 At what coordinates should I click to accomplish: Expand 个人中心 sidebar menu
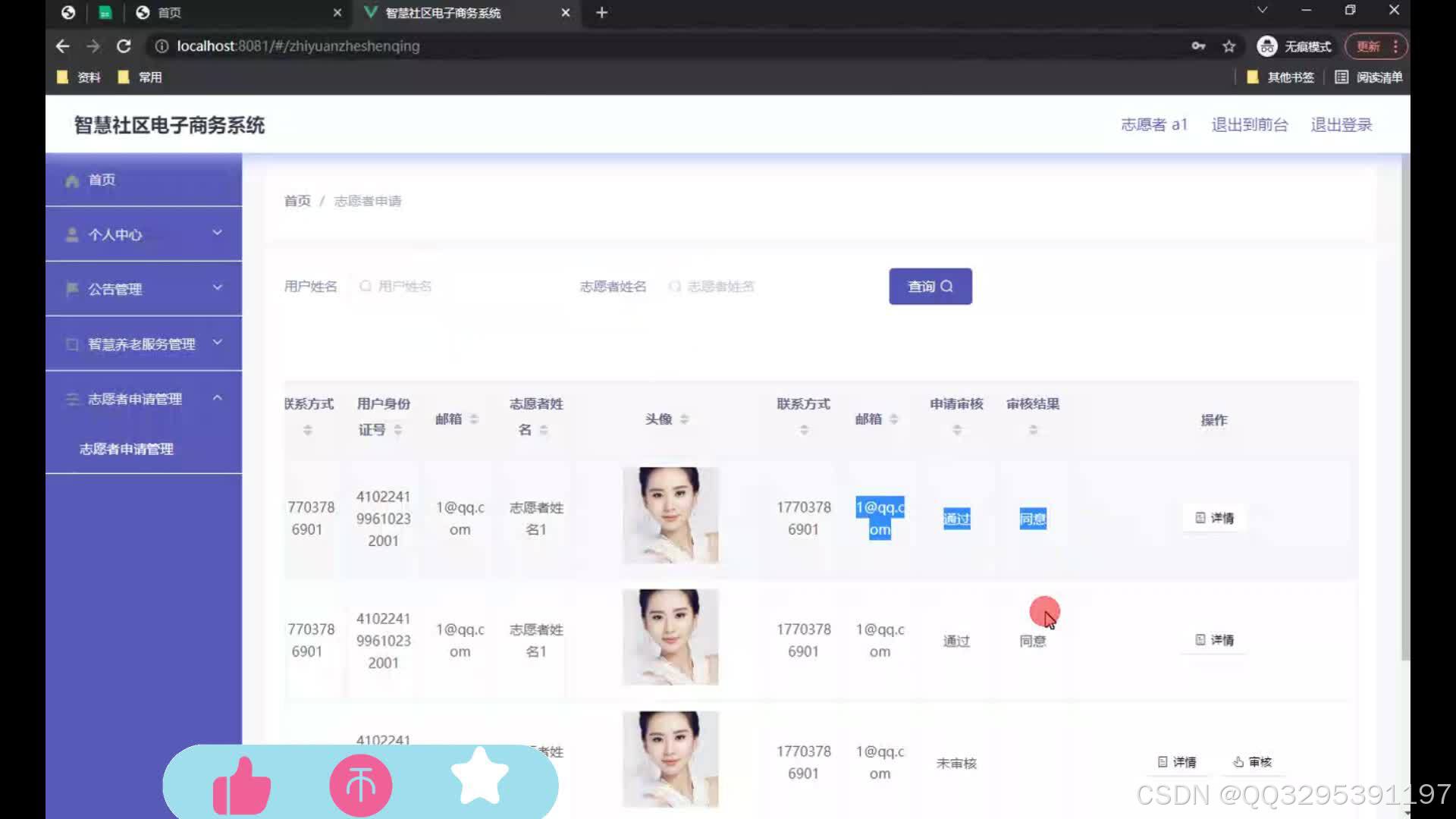pyautogui.click(x=144, y=234)
